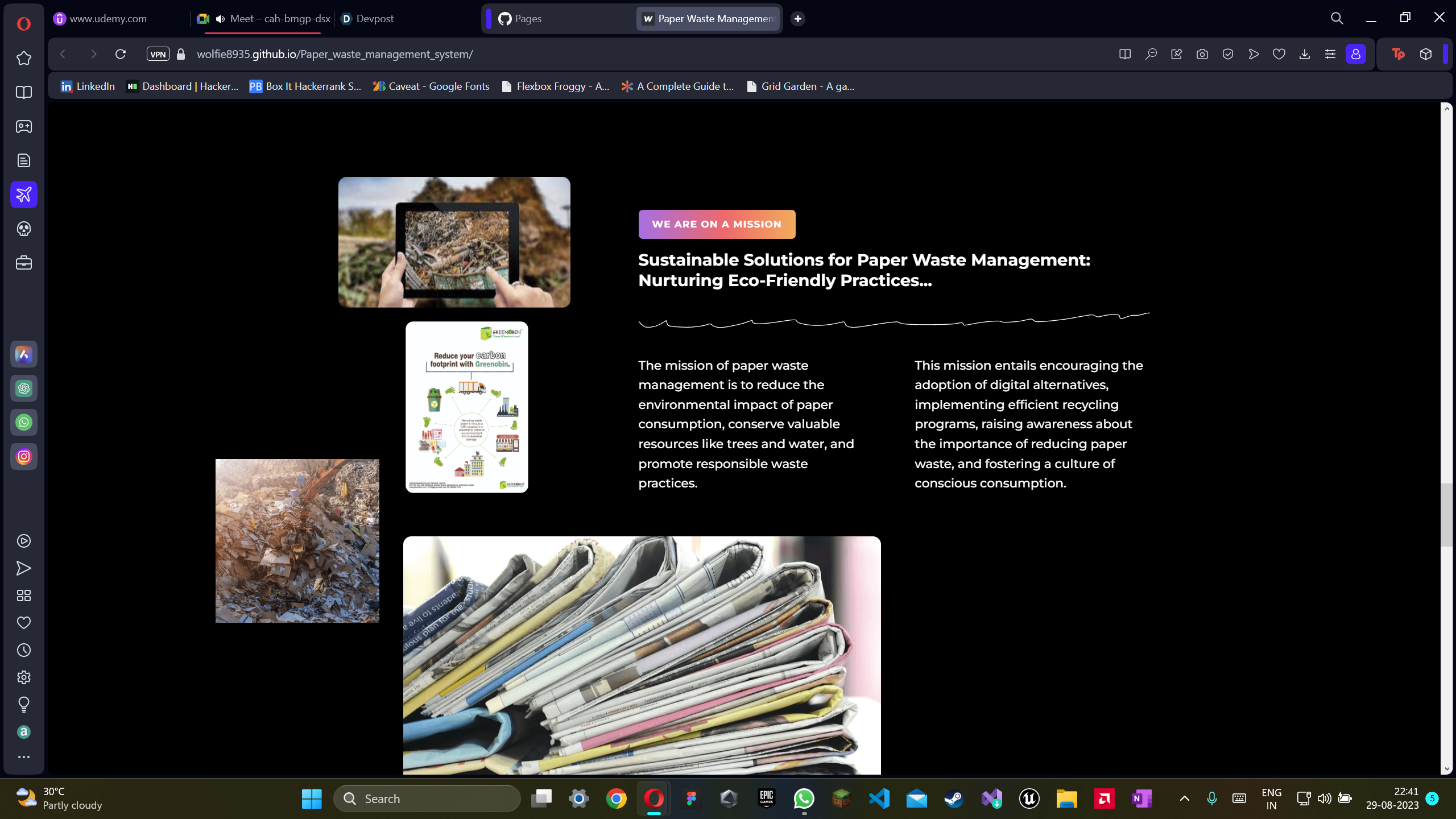Click the snapshot camera icon
The width and height of the screenshot is (1456, 819).
point(1202,54)
